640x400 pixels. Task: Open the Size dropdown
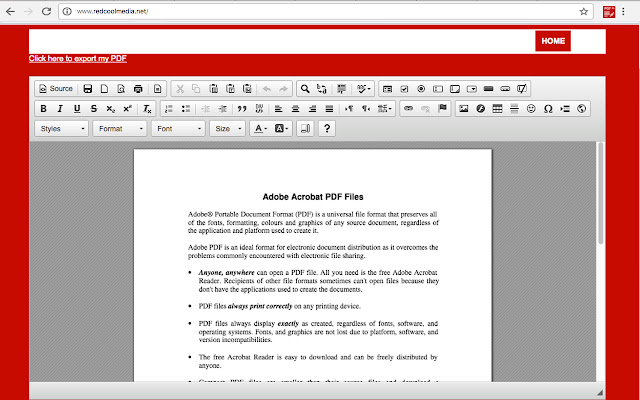point(227,129)
